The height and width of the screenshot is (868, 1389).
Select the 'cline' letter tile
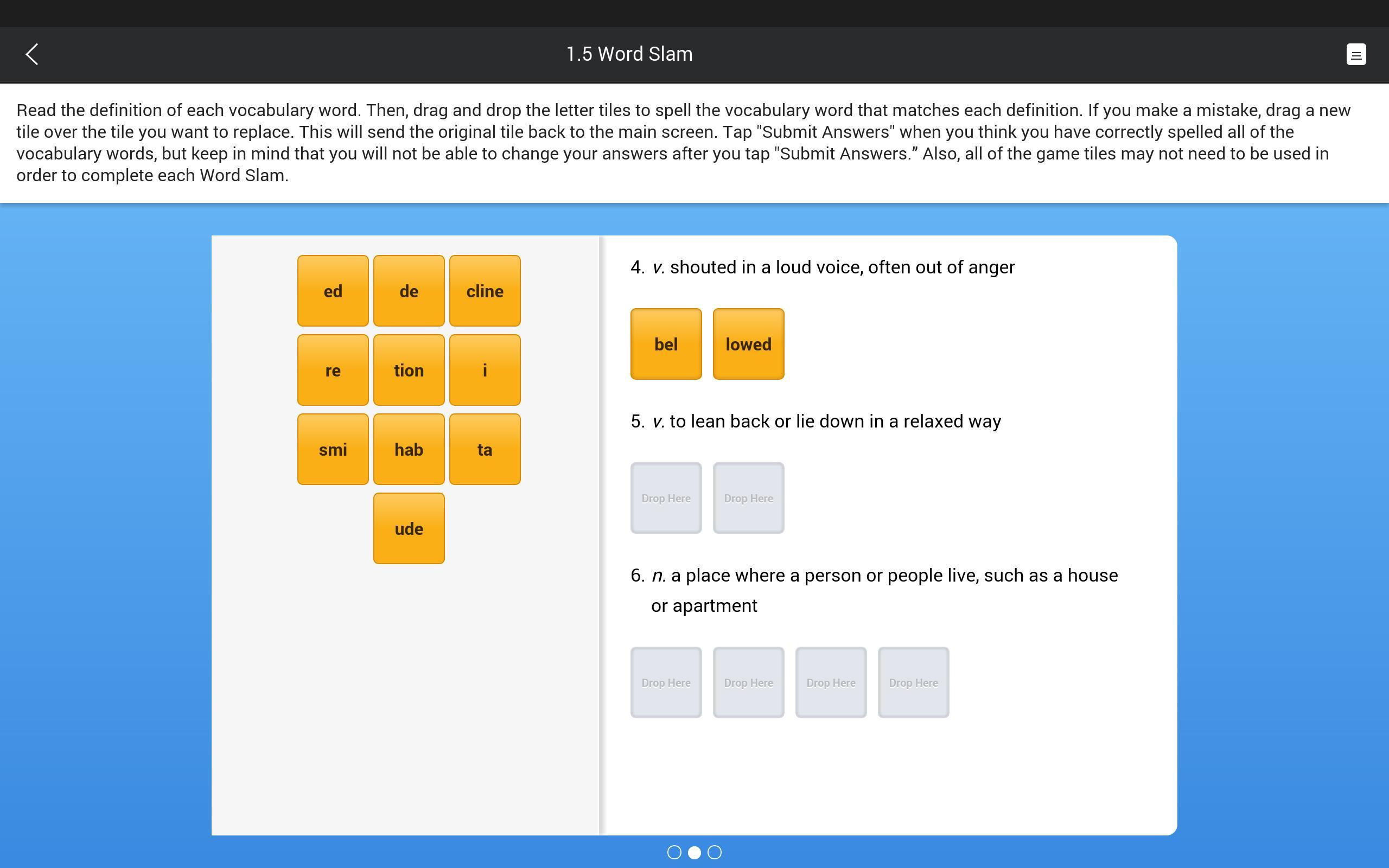click(x=485, y=291)
